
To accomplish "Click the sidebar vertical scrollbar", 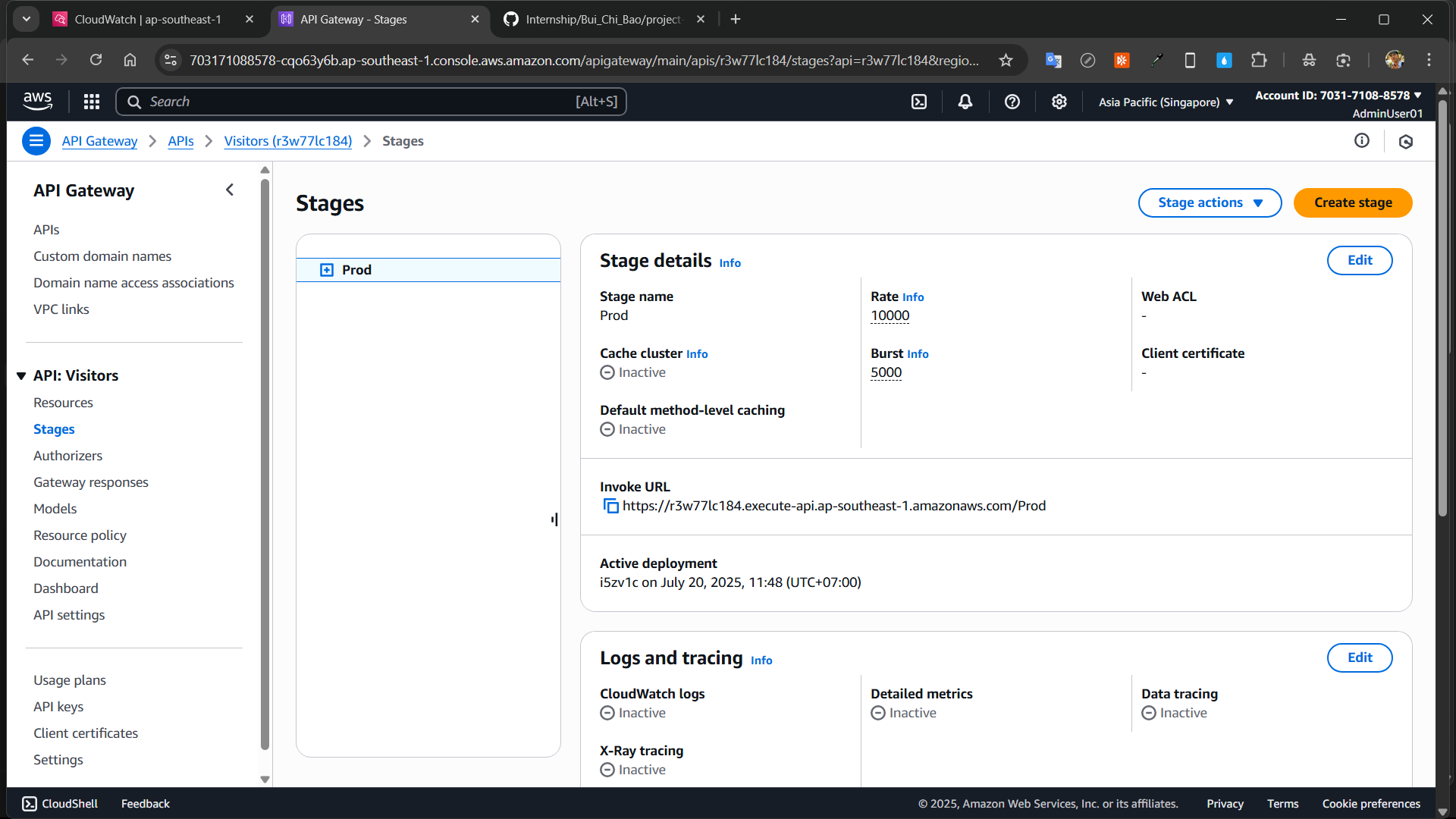I will coord(265,463).
